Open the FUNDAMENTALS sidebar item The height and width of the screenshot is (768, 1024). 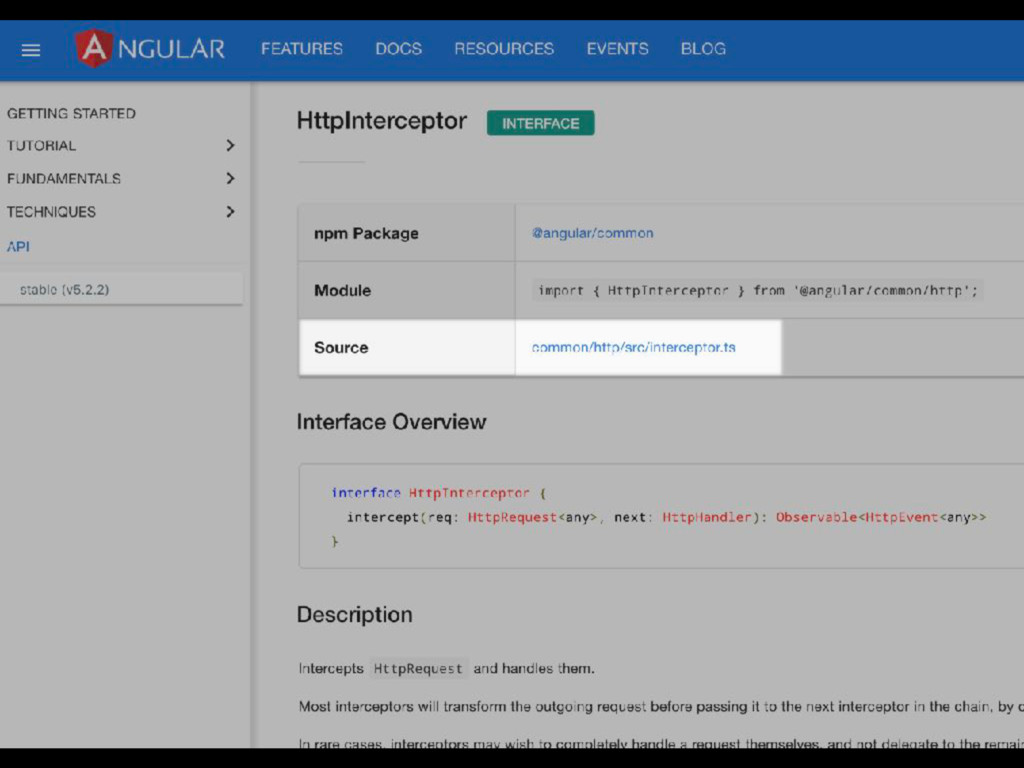click(x=64, y=178)
